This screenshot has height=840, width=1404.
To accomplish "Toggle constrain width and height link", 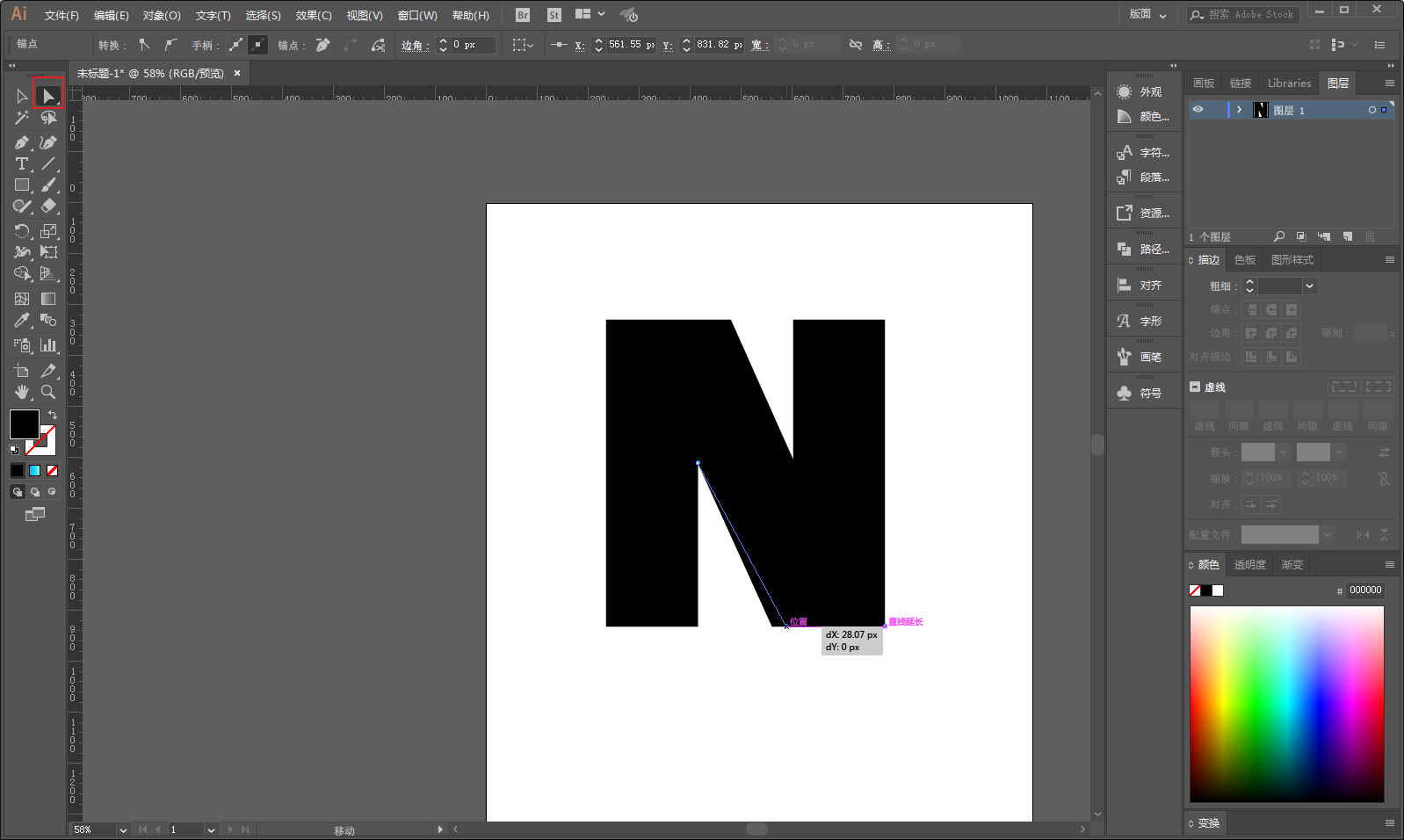I will point(856,44).
